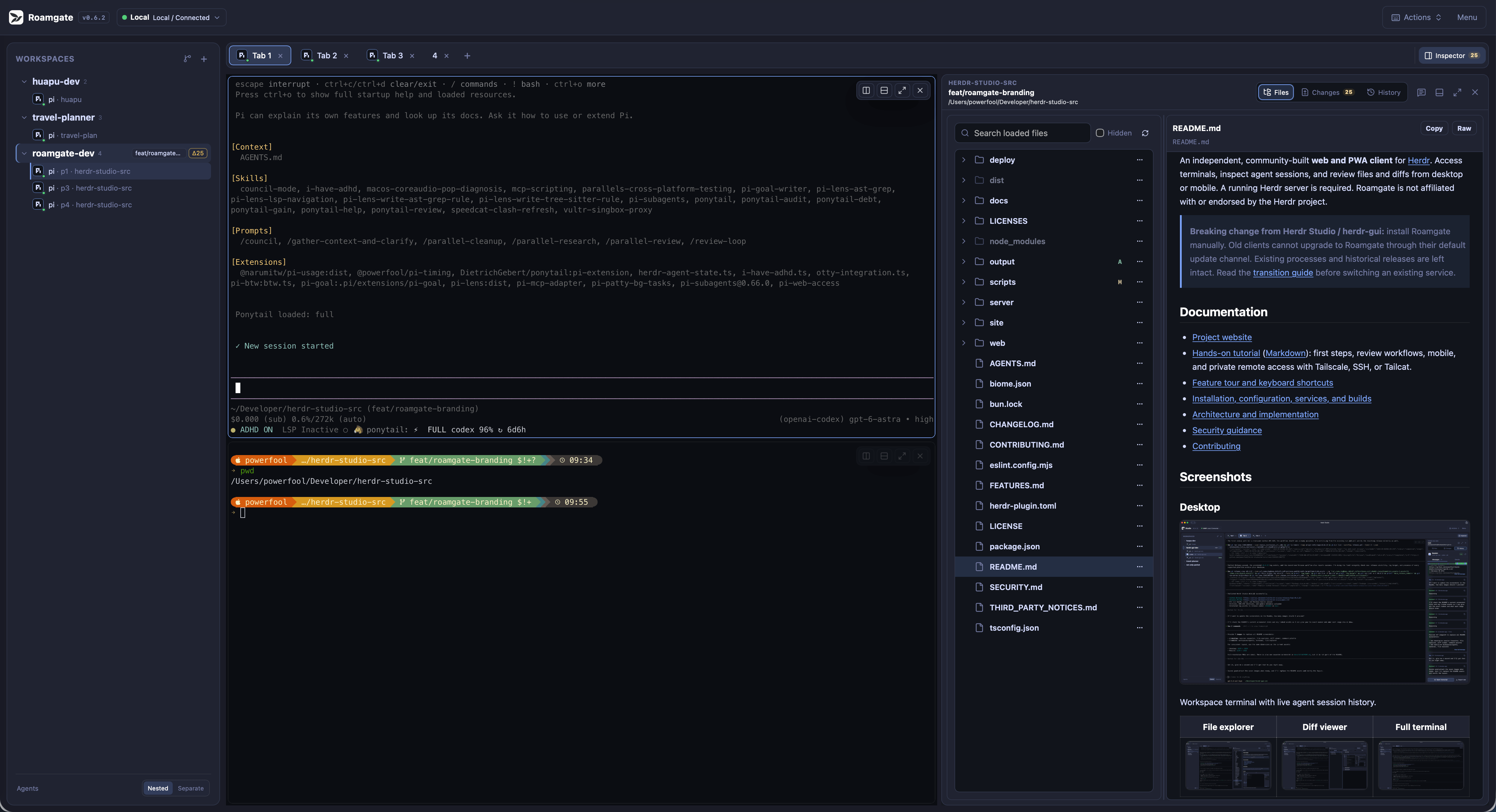Open more options for package.json

click(x=1140, y=546)
